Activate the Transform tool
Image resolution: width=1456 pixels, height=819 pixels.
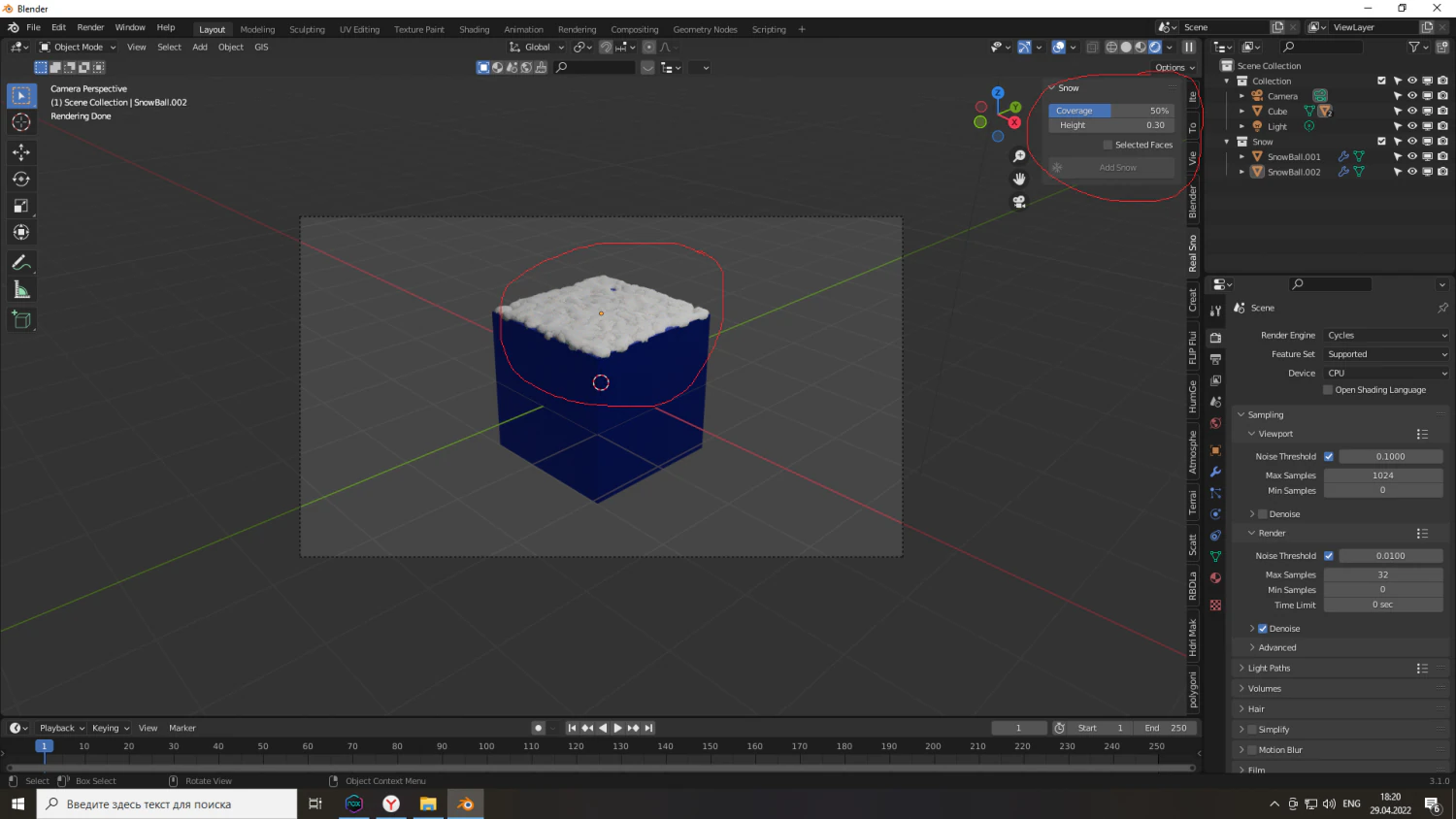(x=21, y=232)
